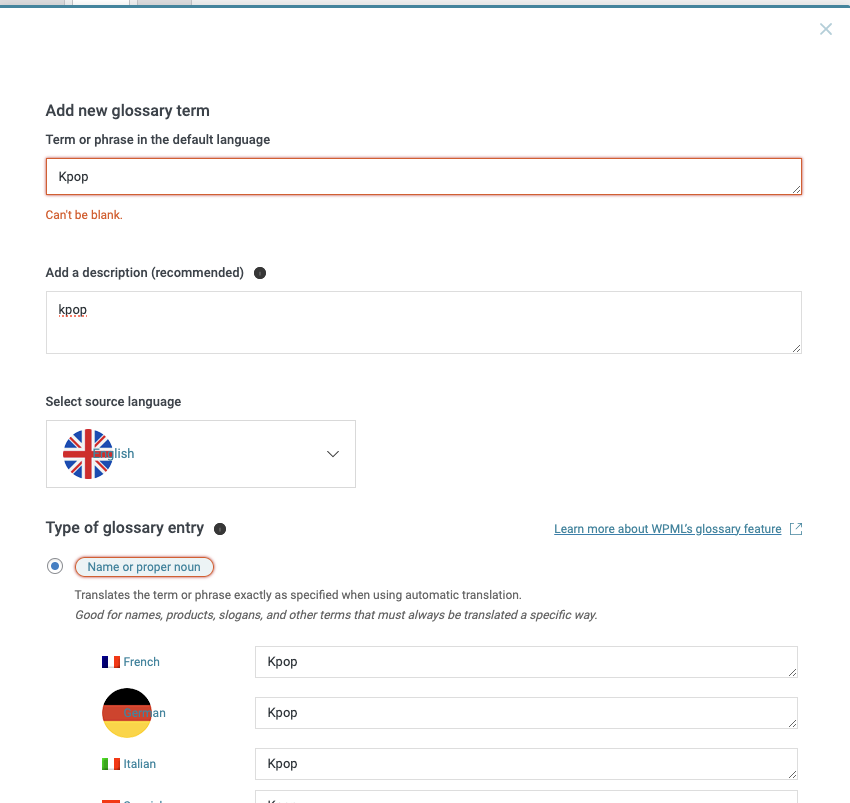Image resolution: width=850 pixels, height=803 pixels.
Task: Click the external link icon beside glossary link
Action: point(796,529)
